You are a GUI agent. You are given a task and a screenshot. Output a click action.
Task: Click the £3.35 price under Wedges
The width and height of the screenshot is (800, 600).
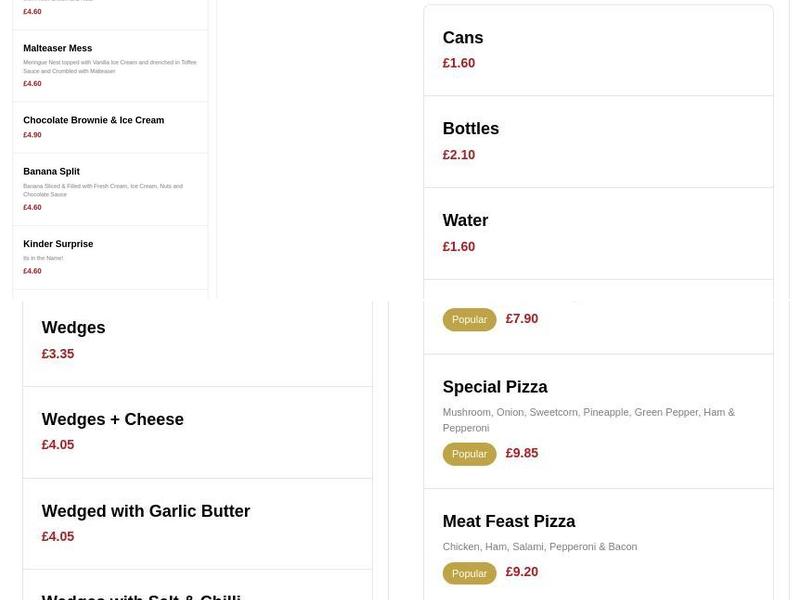coord(58,353)
